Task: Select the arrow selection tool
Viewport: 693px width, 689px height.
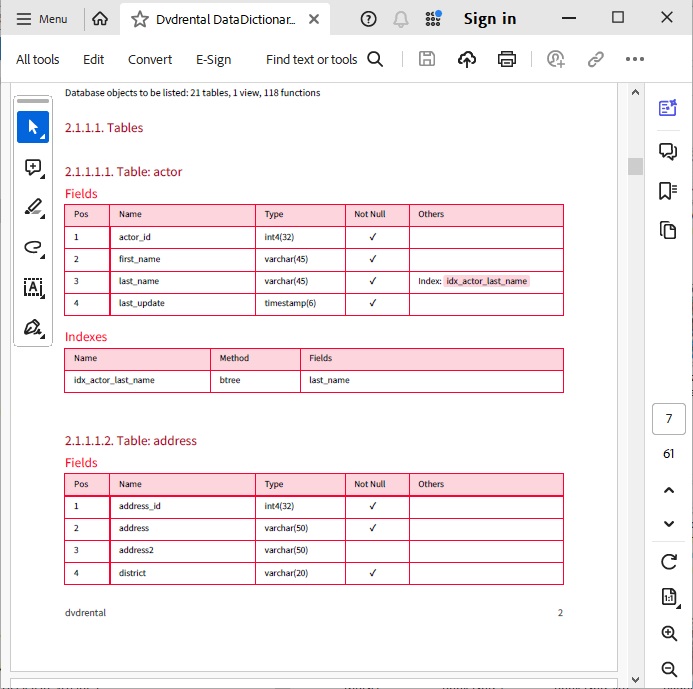Action: (x=33, y=127)
